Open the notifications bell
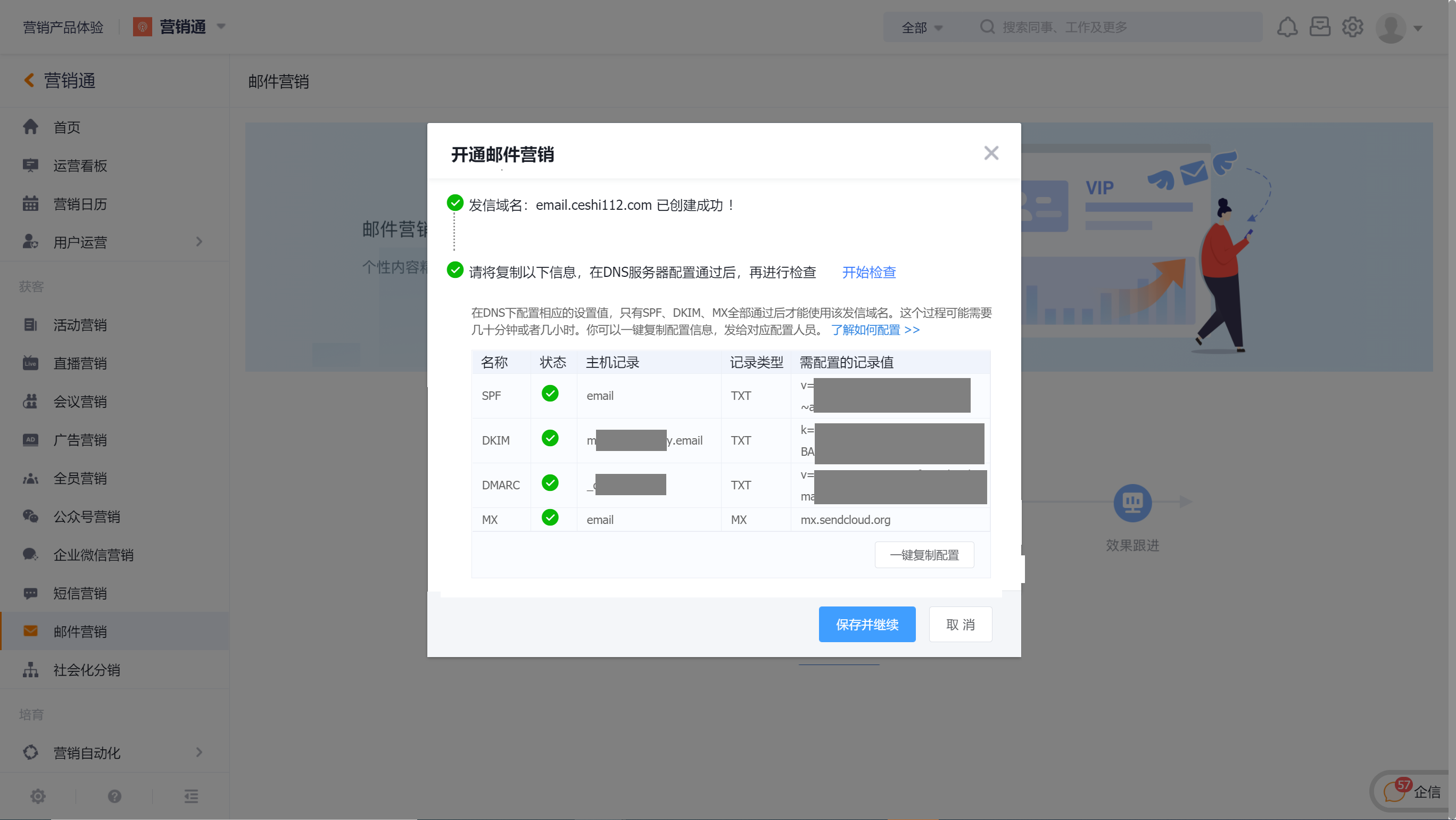This screenshot has width=1456, height=820. (1287, 27)
